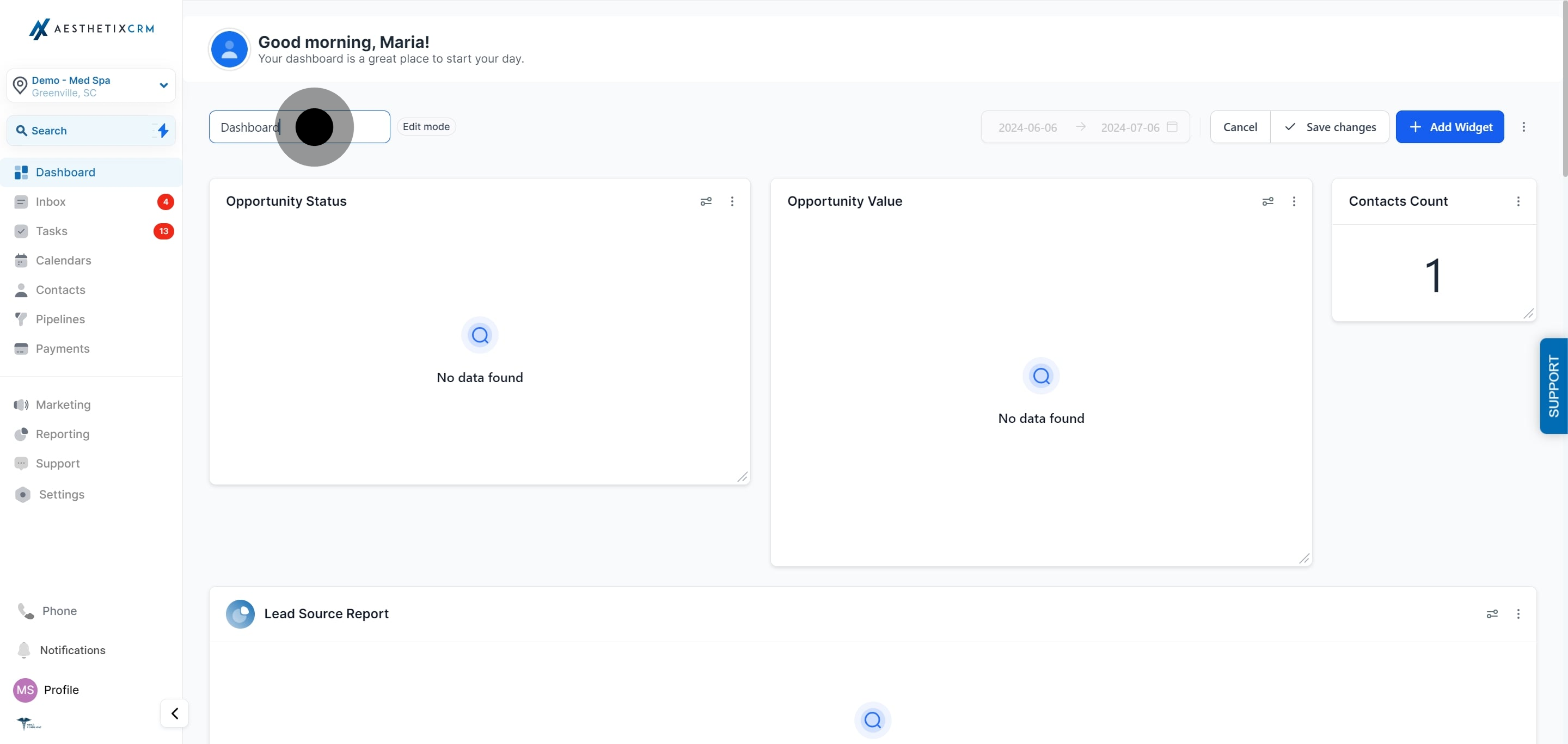Viewport: 1568px width, 744px height.
Task: Open calendar icon in date range picker
Action: [x=1172, y=127]
